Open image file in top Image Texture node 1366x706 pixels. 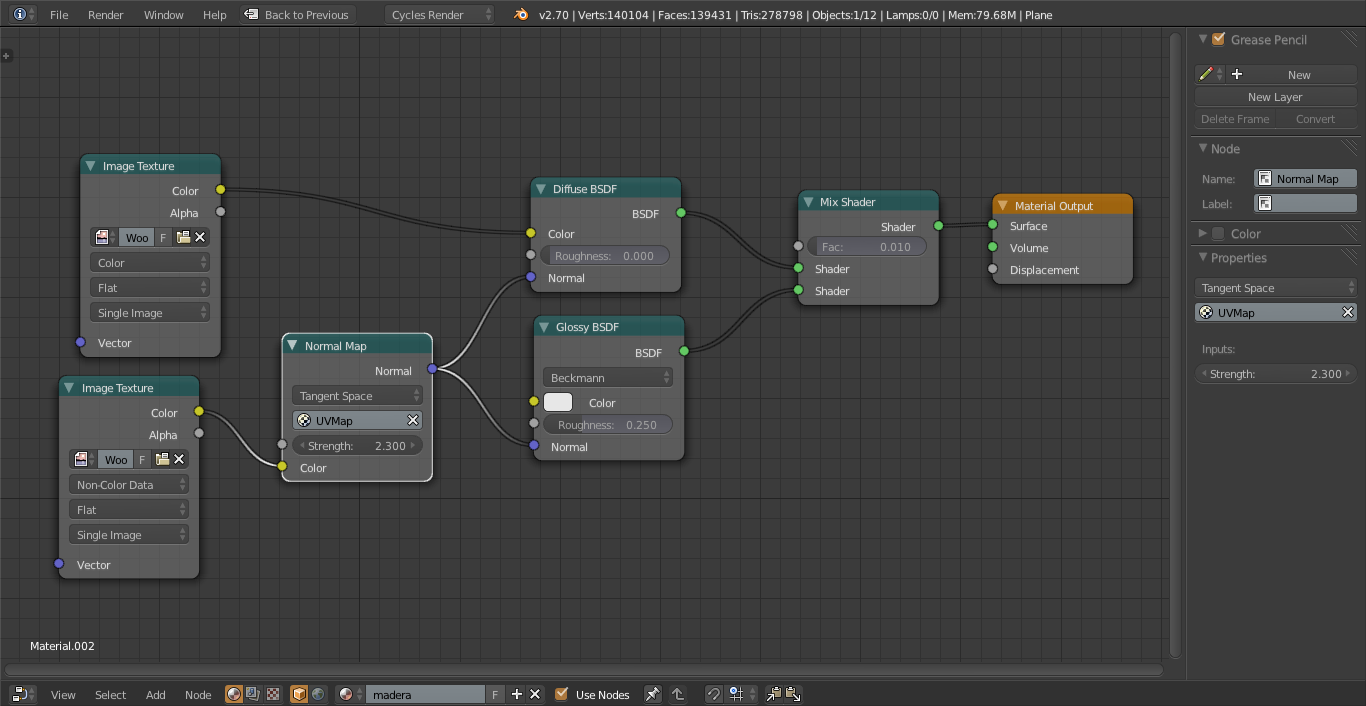click(x=183, y=237)
